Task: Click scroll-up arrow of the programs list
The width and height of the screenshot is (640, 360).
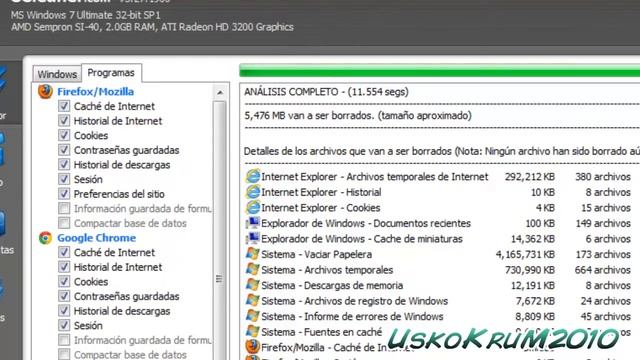Action: tap(220, 93)
